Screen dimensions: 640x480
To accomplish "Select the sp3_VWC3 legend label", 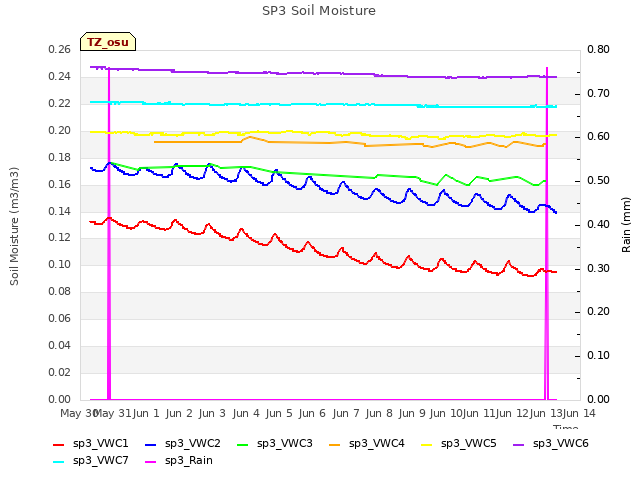I will (284, 443).
